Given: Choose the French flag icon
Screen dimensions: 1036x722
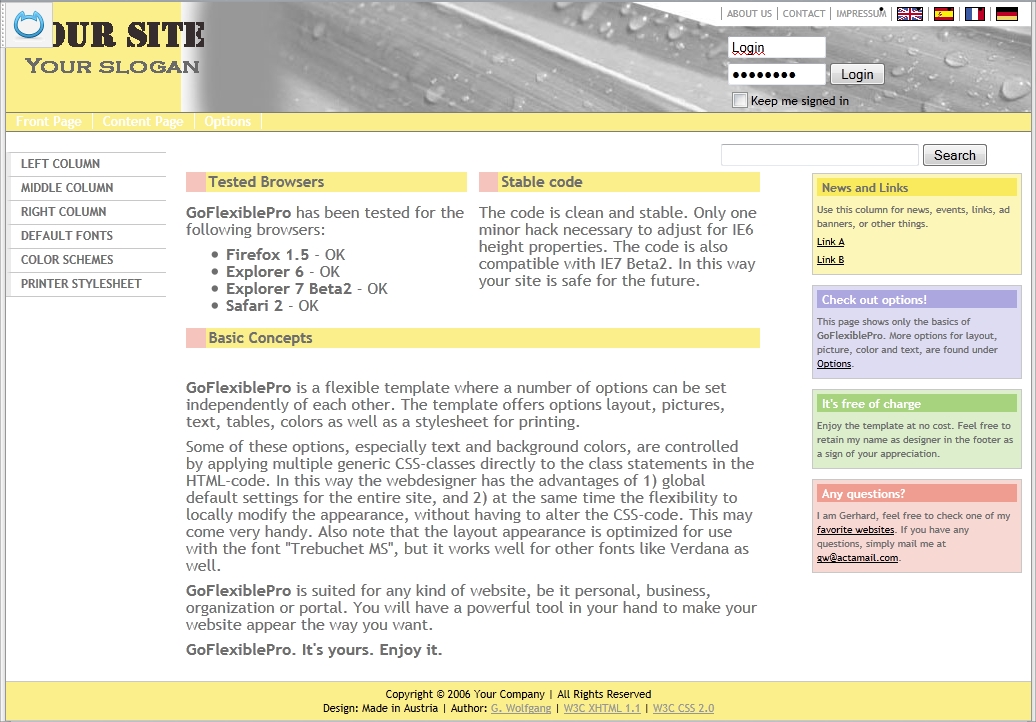Looking at the screenshot, I should pyautogui.click(x=975, y=14).
